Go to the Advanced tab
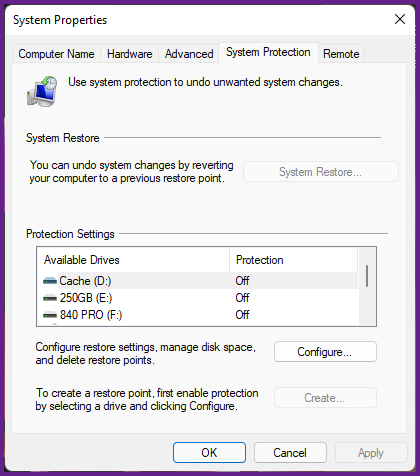Screen dimensions: 420x476 pos(189,54)
